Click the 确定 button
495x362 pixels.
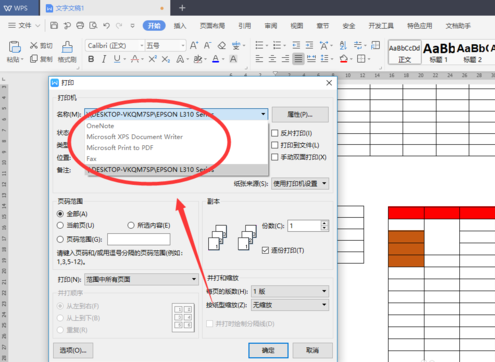pyautogui.click(x=268, y=350)
